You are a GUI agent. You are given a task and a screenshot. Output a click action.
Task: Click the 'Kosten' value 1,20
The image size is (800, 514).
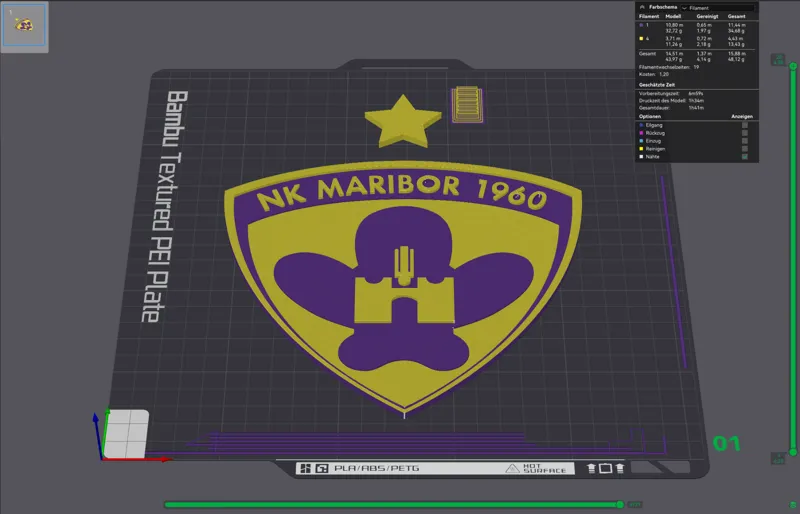click(x=664, y=74)
